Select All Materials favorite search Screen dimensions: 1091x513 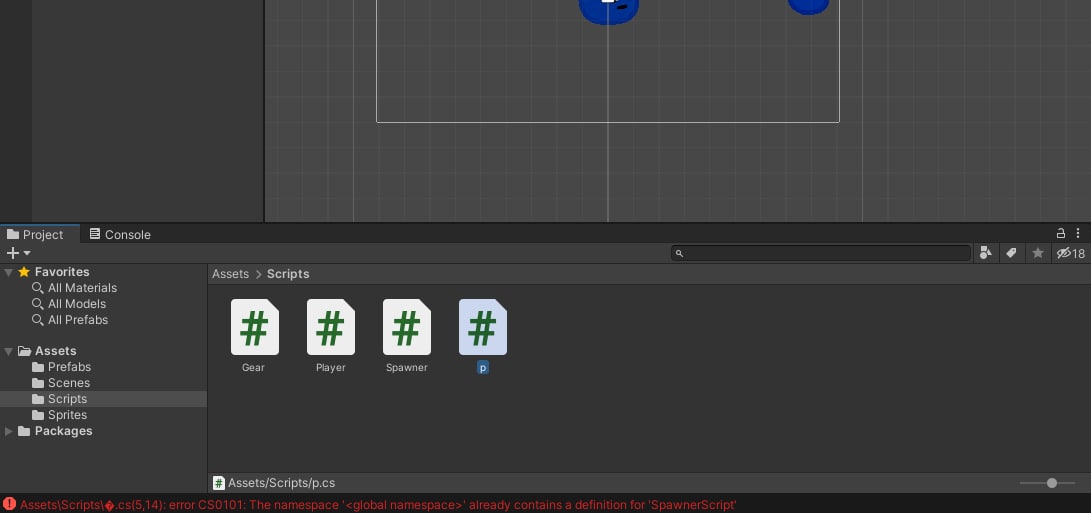82,288
